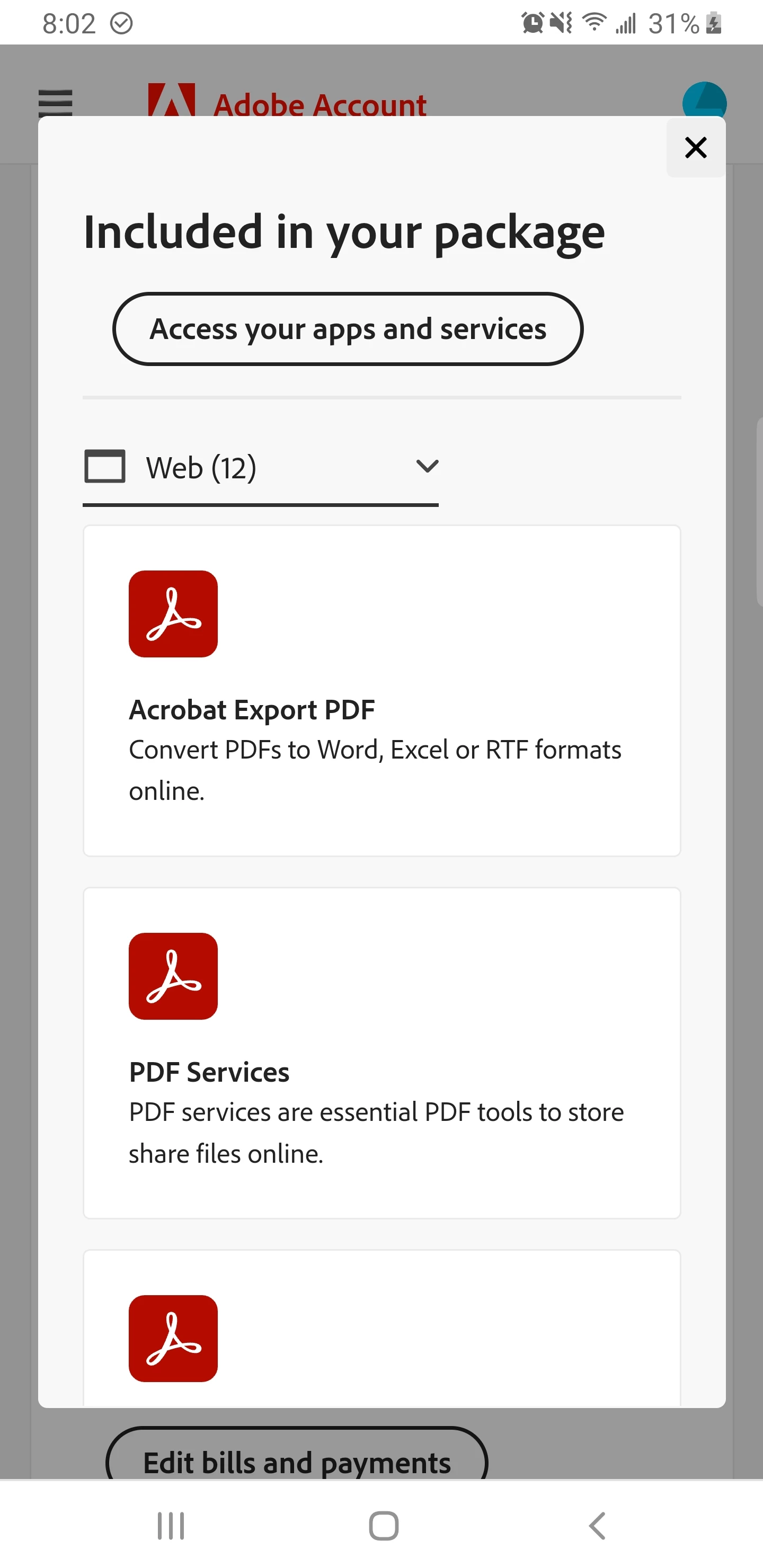The image size is (763, 1568).
Task: Tap the alarm icon in status bar
Action: point(532,24)
